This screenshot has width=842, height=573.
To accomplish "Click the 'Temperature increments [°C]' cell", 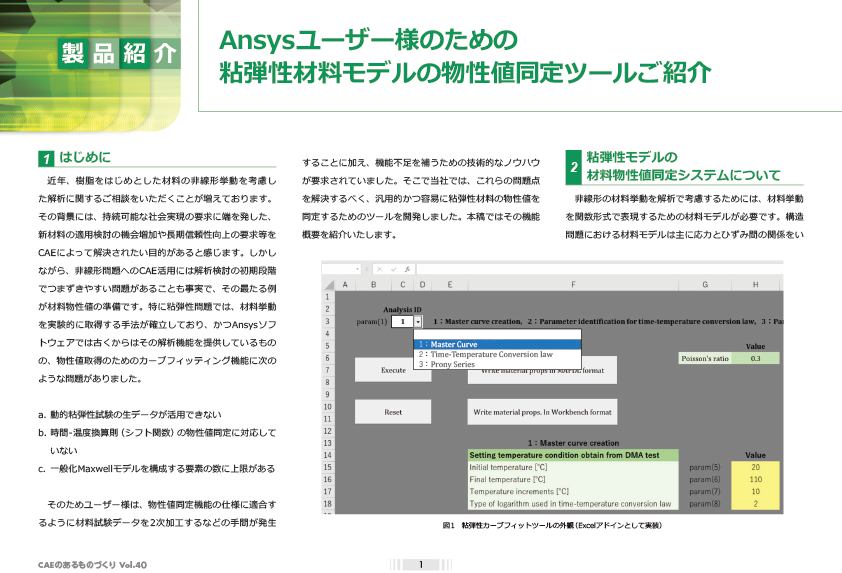I will [573, 491].
